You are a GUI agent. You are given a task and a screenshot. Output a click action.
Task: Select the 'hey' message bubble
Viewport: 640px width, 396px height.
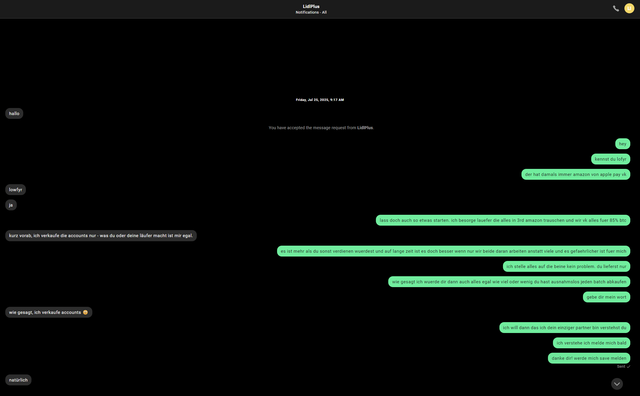point(622,144)
